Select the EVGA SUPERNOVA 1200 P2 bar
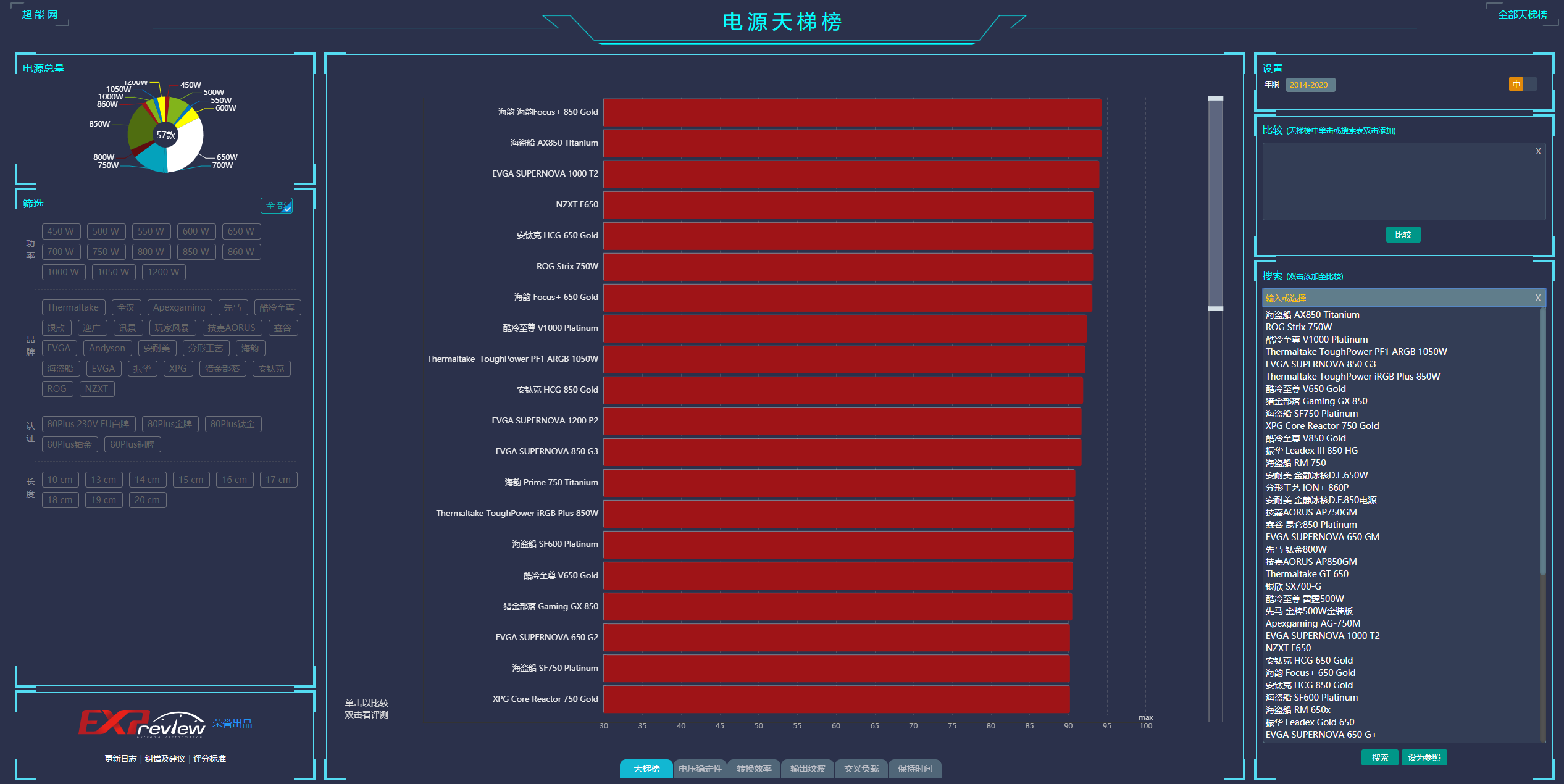This screenshot has width=1564, height=784. [x=842, y=420]
